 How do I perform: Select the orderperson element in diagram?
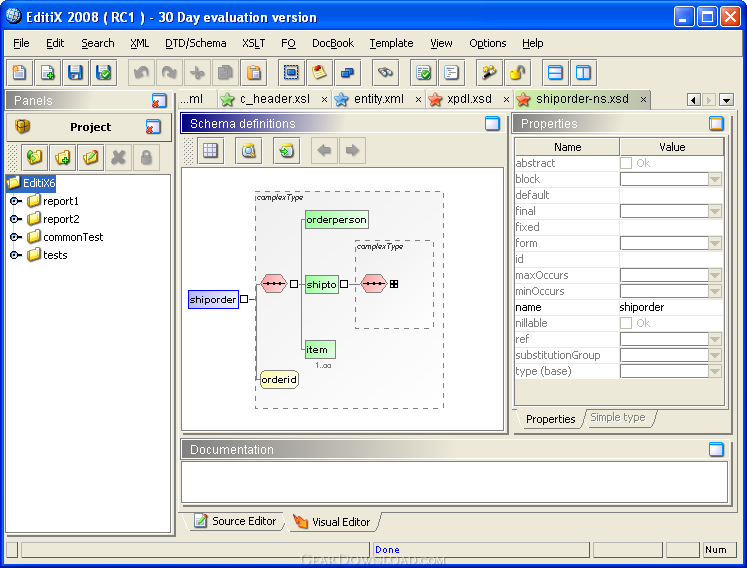[x=336, y=219]
